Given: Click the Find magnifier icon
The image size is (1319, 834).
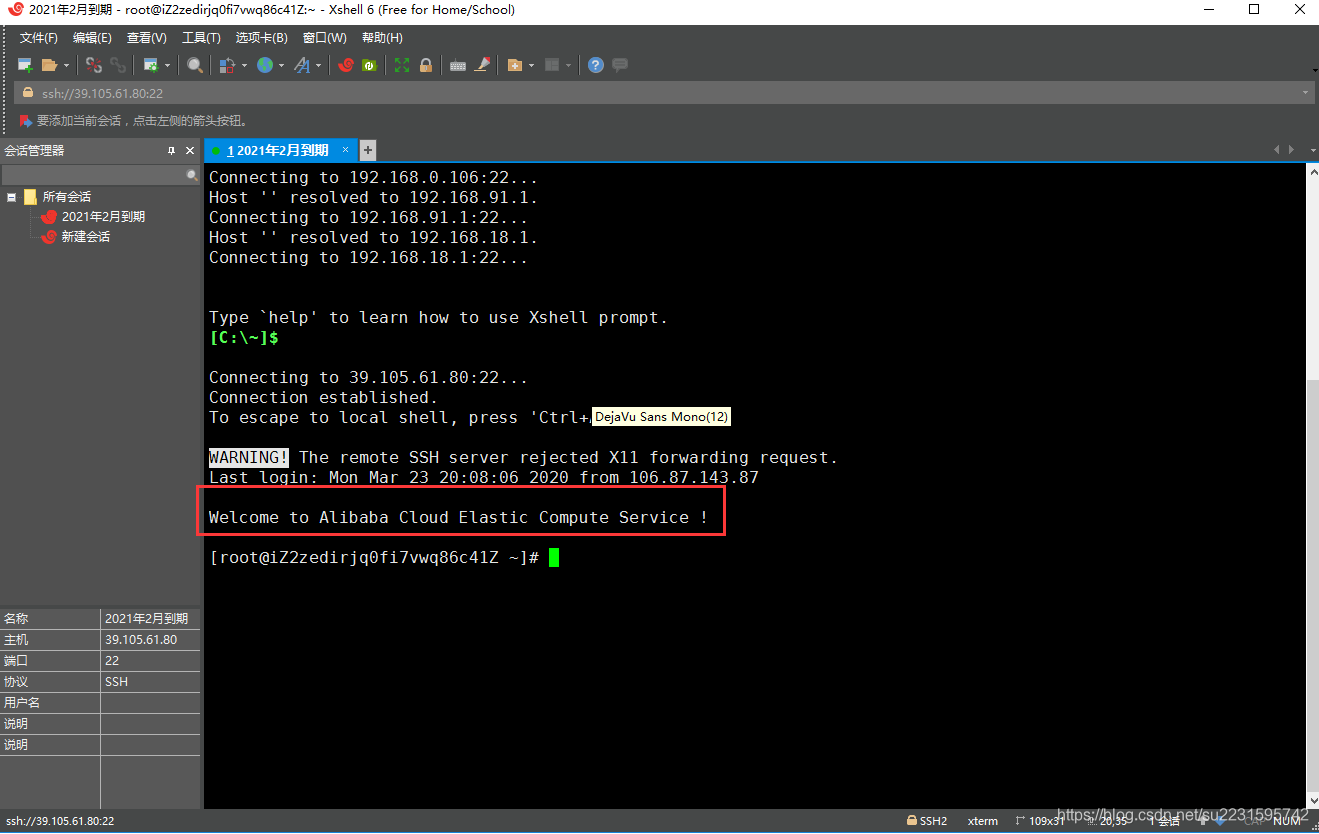Looking at the screenshot, I should 195,65.
